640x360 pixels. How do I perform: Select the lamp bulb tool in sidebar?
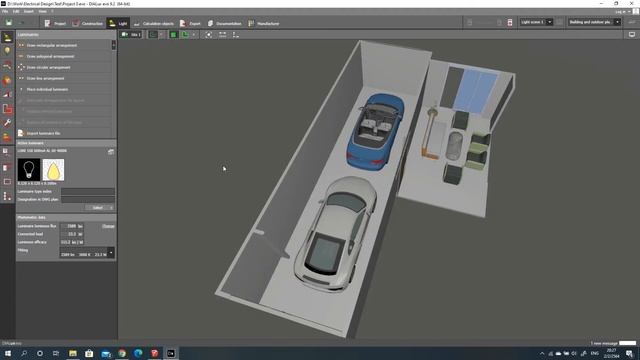point(7,51)
